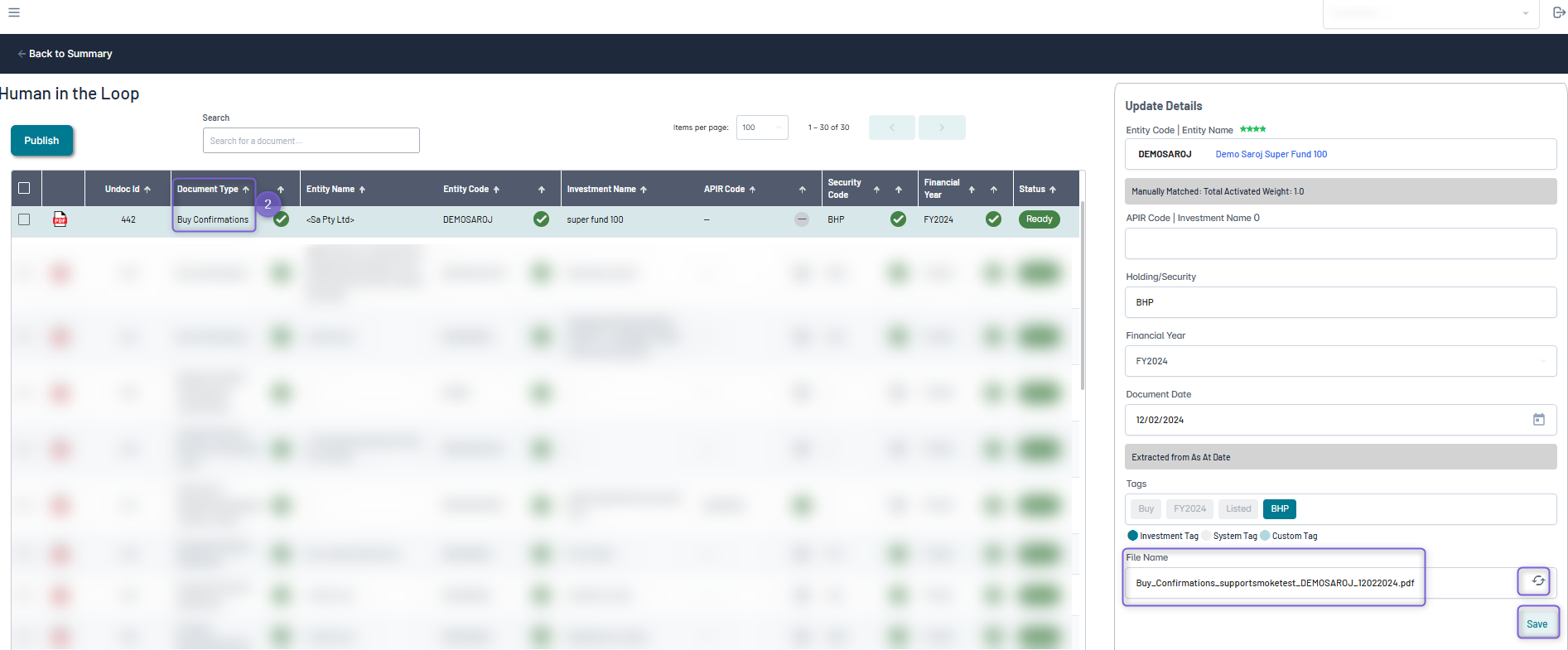
Task: Click the table vertical scrollbar
Action: pyautogui.click(x=1083, y=294)
